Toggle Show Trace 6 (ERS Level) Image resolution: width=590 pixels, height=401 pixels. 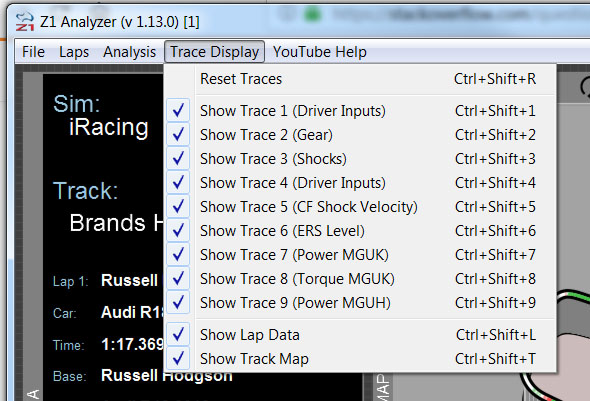[x=360, y=231]
